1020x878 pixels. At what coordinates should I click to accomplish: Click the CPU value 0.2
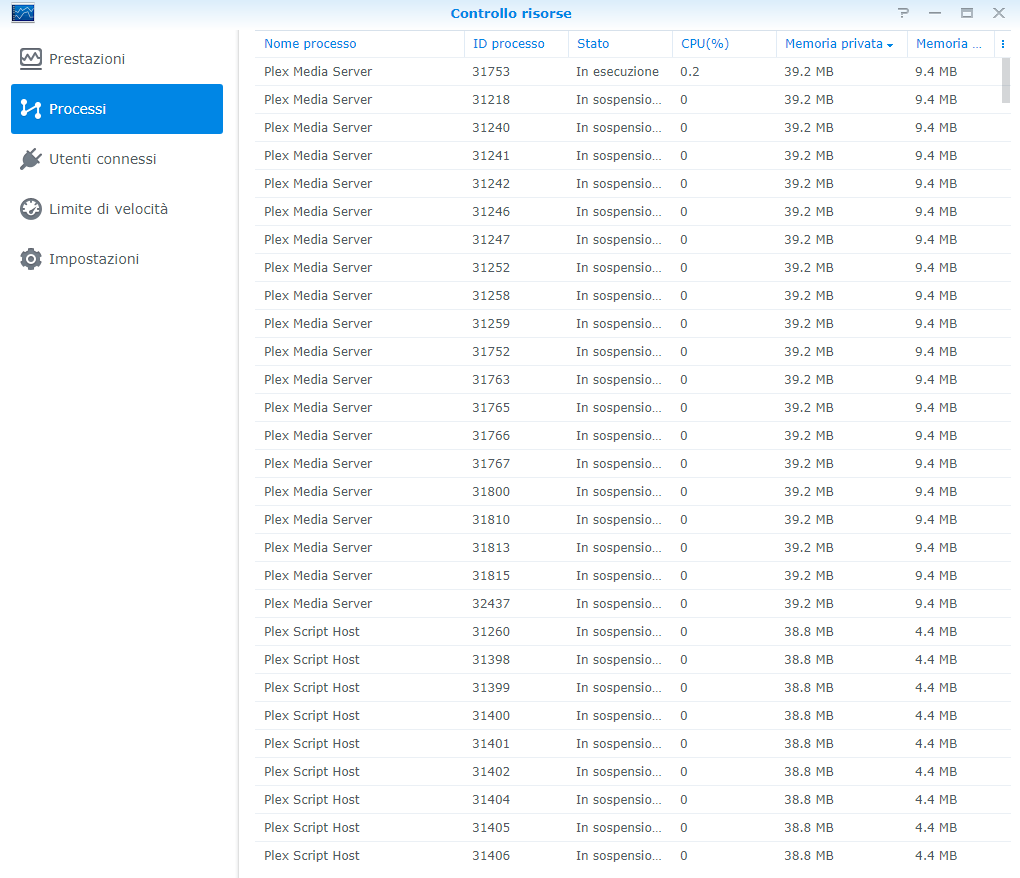[690, 72]
